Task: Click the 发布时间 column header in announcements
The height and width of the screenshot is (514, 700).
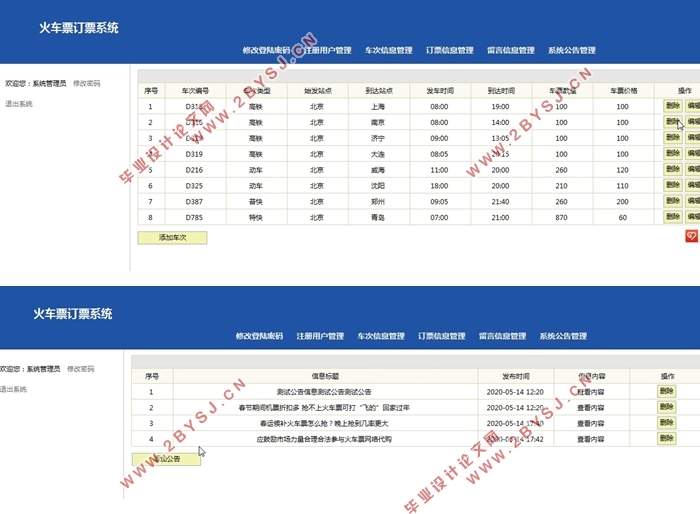Action: tap(515, 376)
